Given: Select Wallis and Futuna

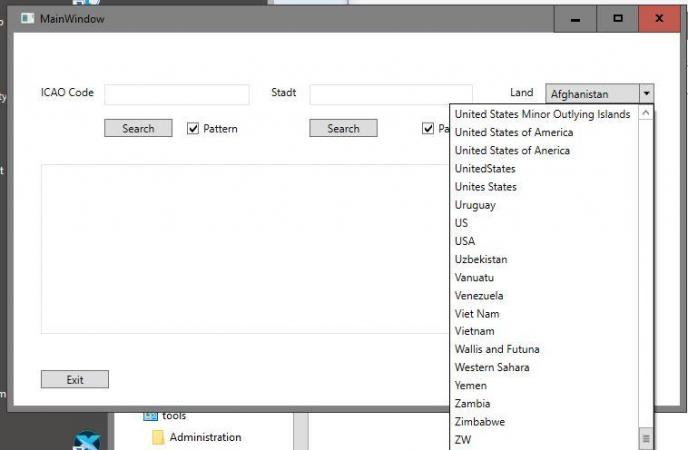Looking at the screenshot, I should coord(497,349).
